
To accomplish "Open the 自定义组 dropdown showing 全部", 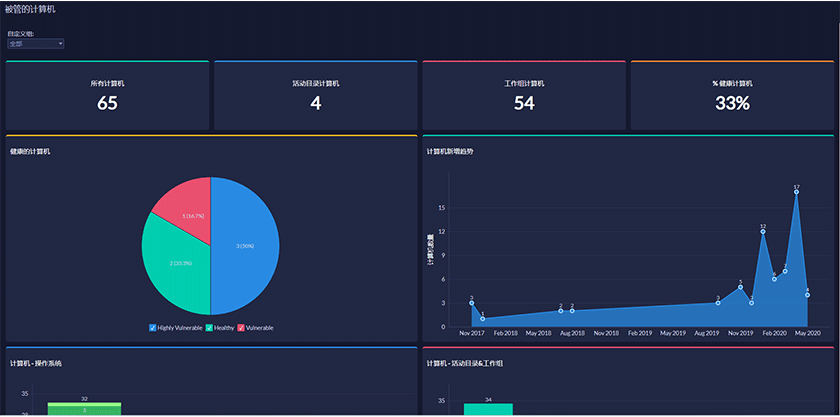I will [35, 43].
